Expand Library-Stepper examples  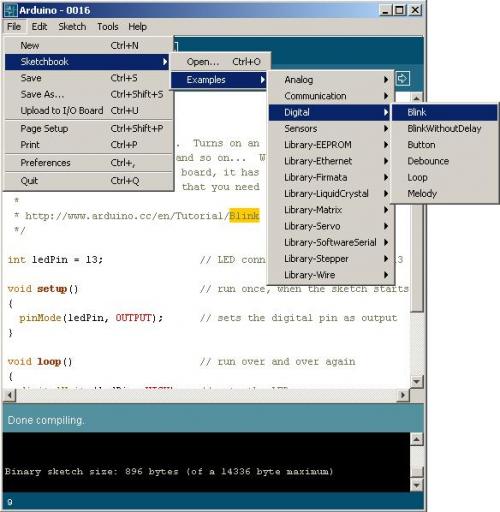tap(331, 259)
